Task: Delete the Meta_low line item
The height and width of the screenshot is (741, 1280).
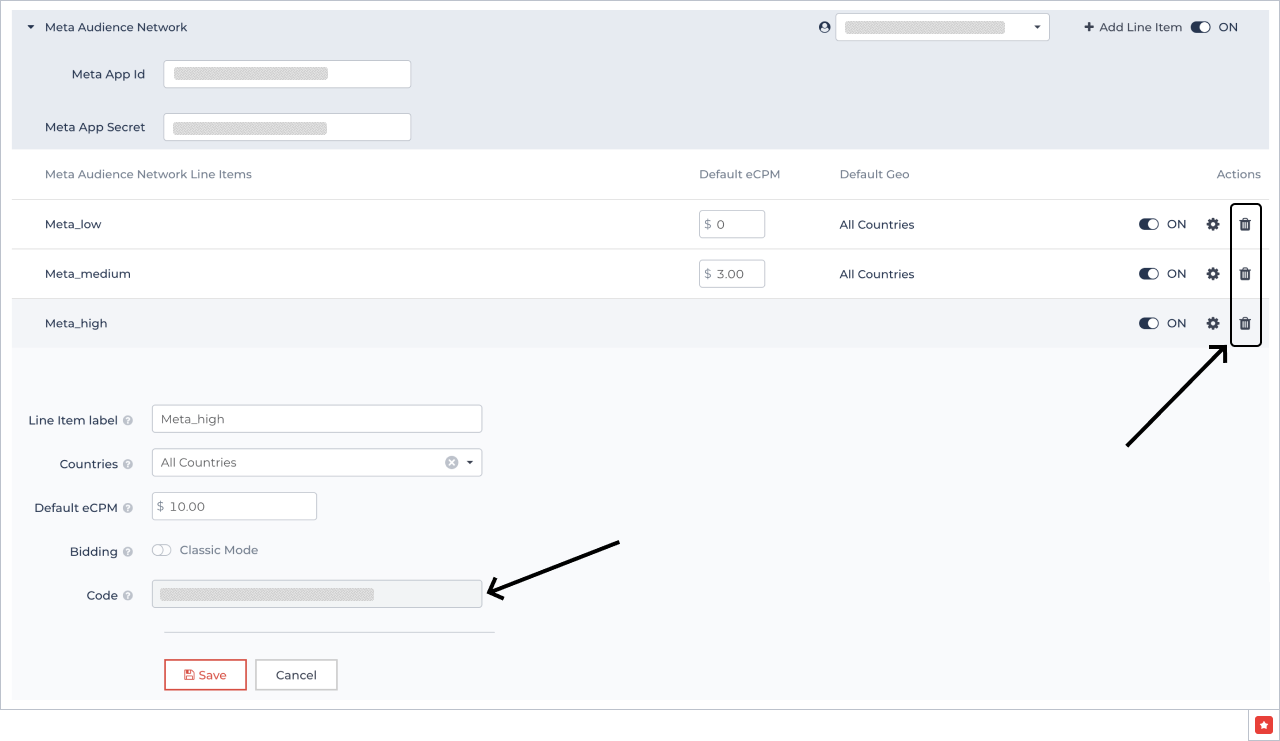Action: (1245, 224)
